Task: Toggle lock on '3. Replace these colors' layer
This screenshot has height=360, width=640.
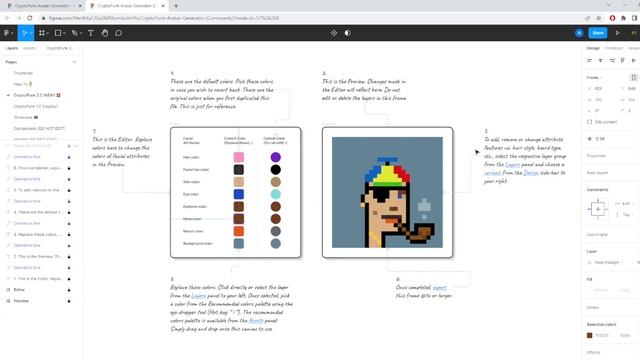Action: click(69, 235)
